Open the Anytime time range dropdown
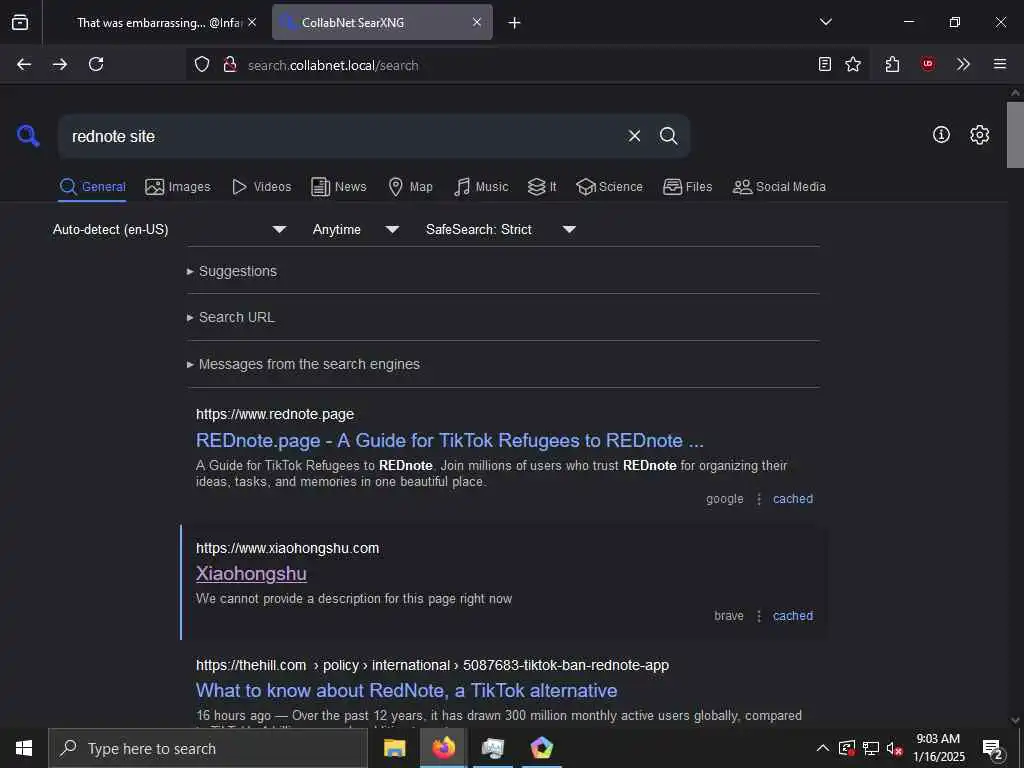The height and width of the screenshot is (768, 1024). [355, 229]
